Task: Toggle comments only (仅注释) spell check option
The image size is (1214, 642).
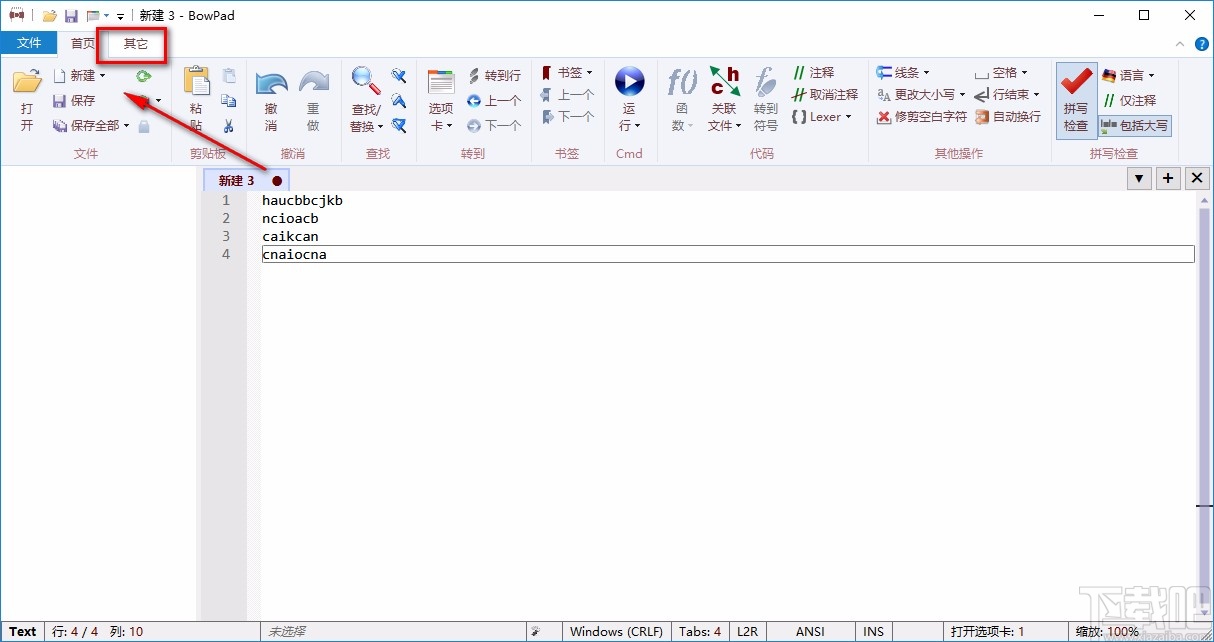Action: (1129, 100)
